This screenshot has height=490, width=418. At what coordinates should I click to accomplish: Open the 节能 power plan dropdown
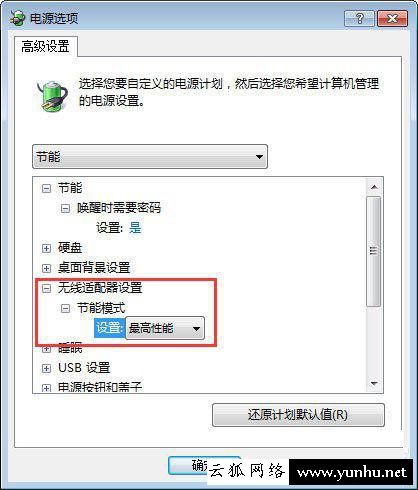click(150, 156)
